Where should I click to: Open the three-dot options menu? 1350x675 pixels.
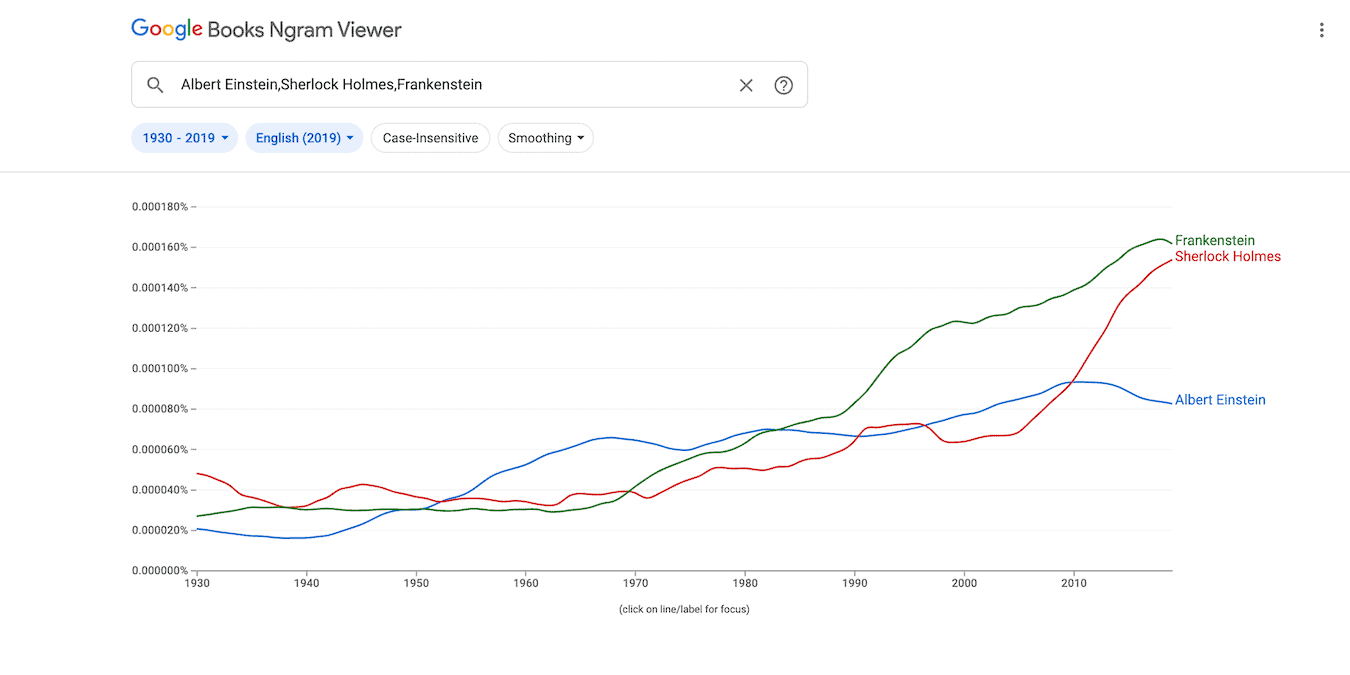tap(1322, 29)
